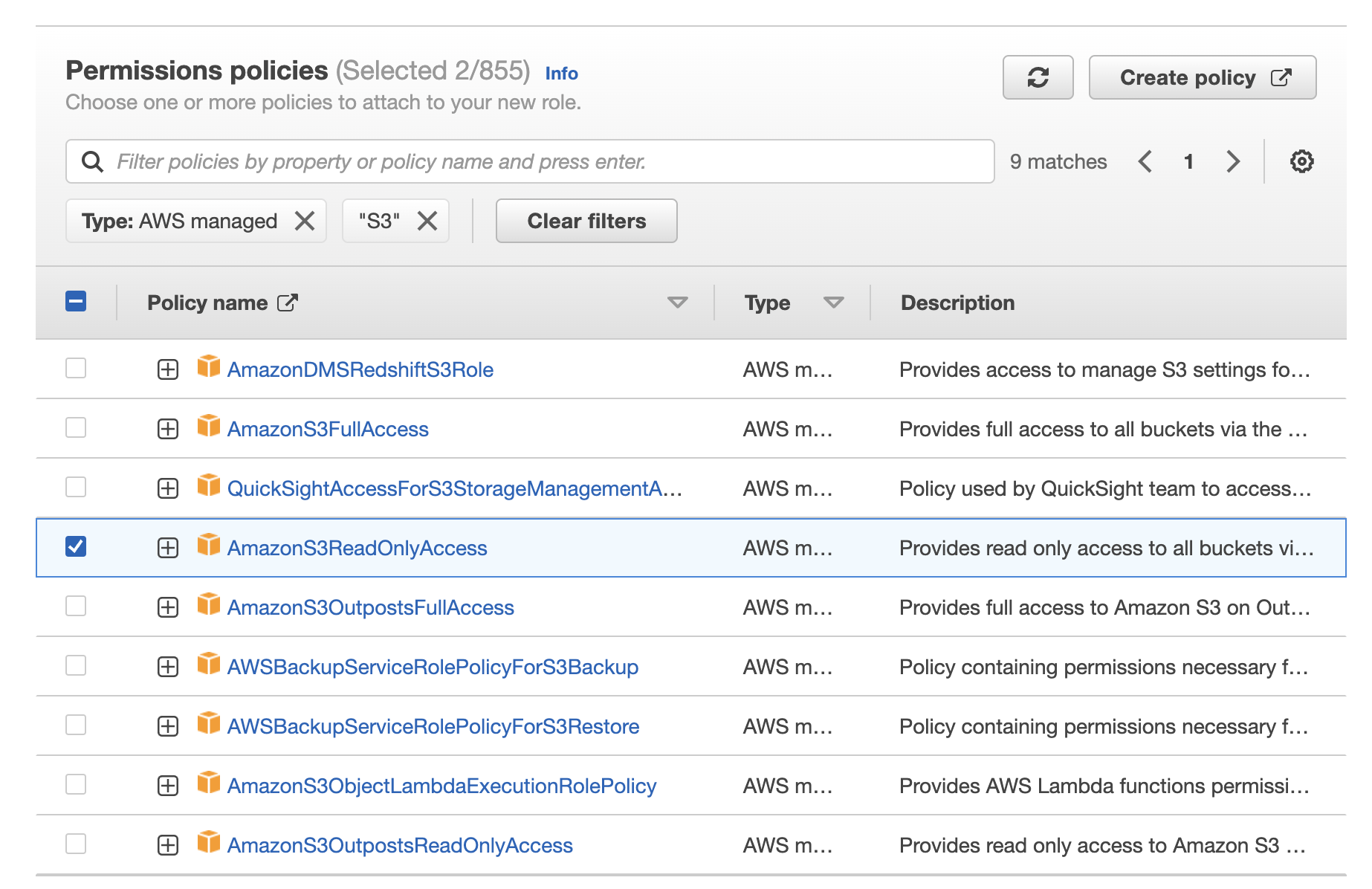Click the external link icon beside Policy name

288,303
